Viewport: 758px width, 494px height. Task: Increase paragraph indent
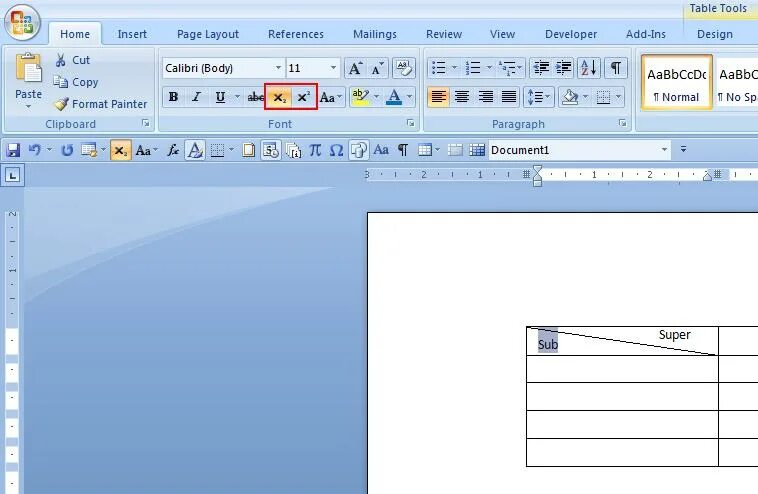(563, 68)
